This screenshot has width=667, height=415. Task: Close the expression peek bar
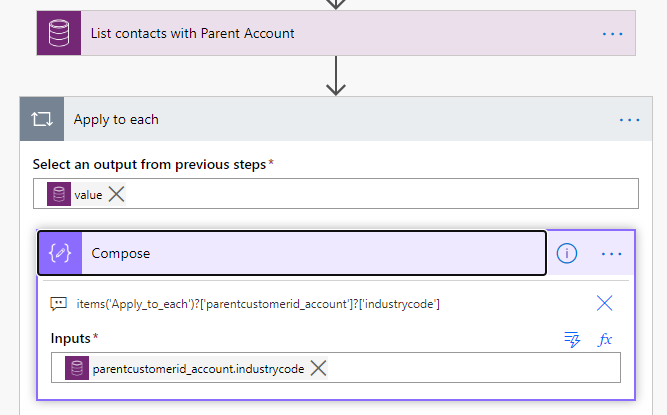604,303
